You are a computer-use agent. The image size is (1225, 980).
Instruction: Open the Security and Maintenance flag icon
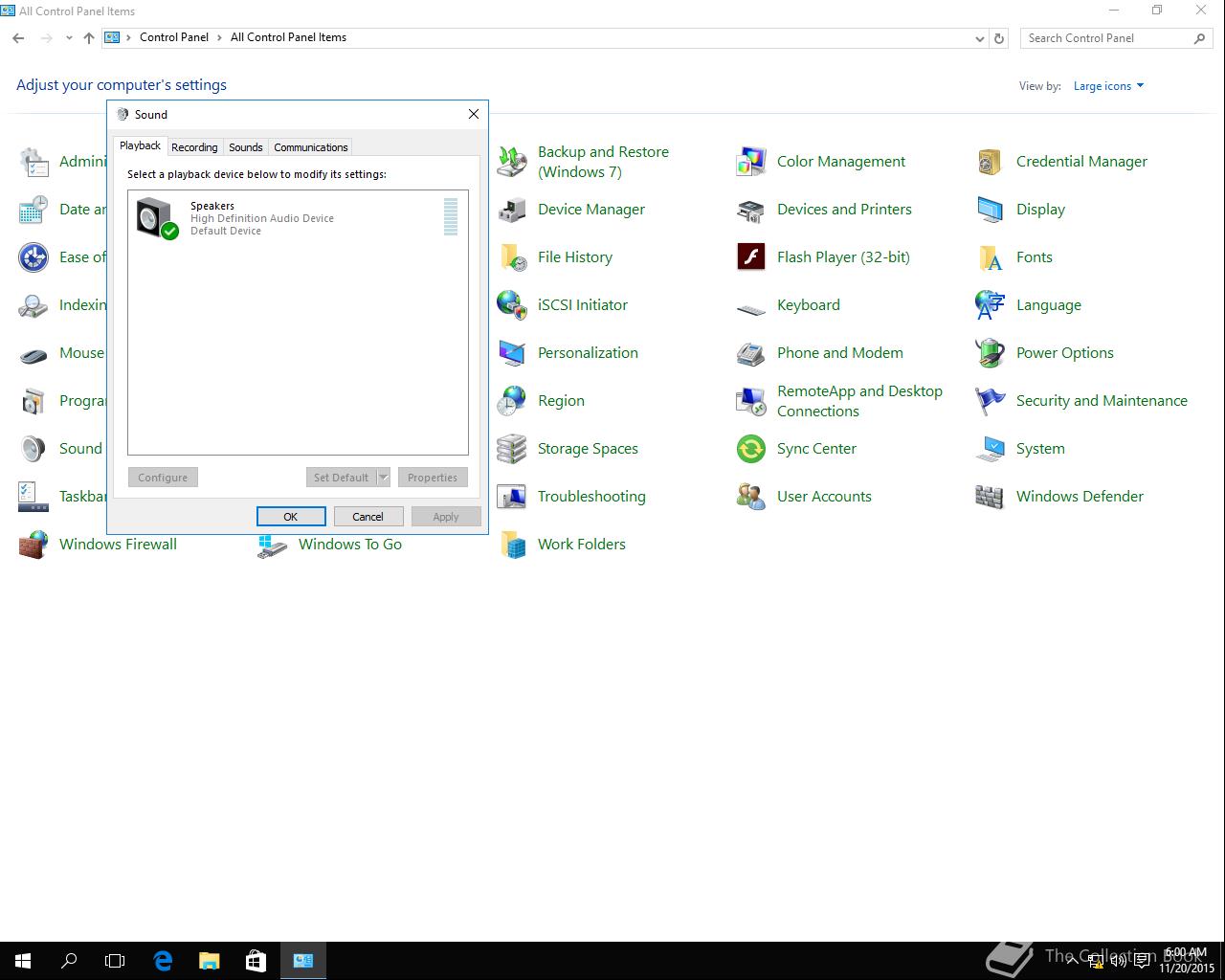pyautogui.click(x=991, y=401)
